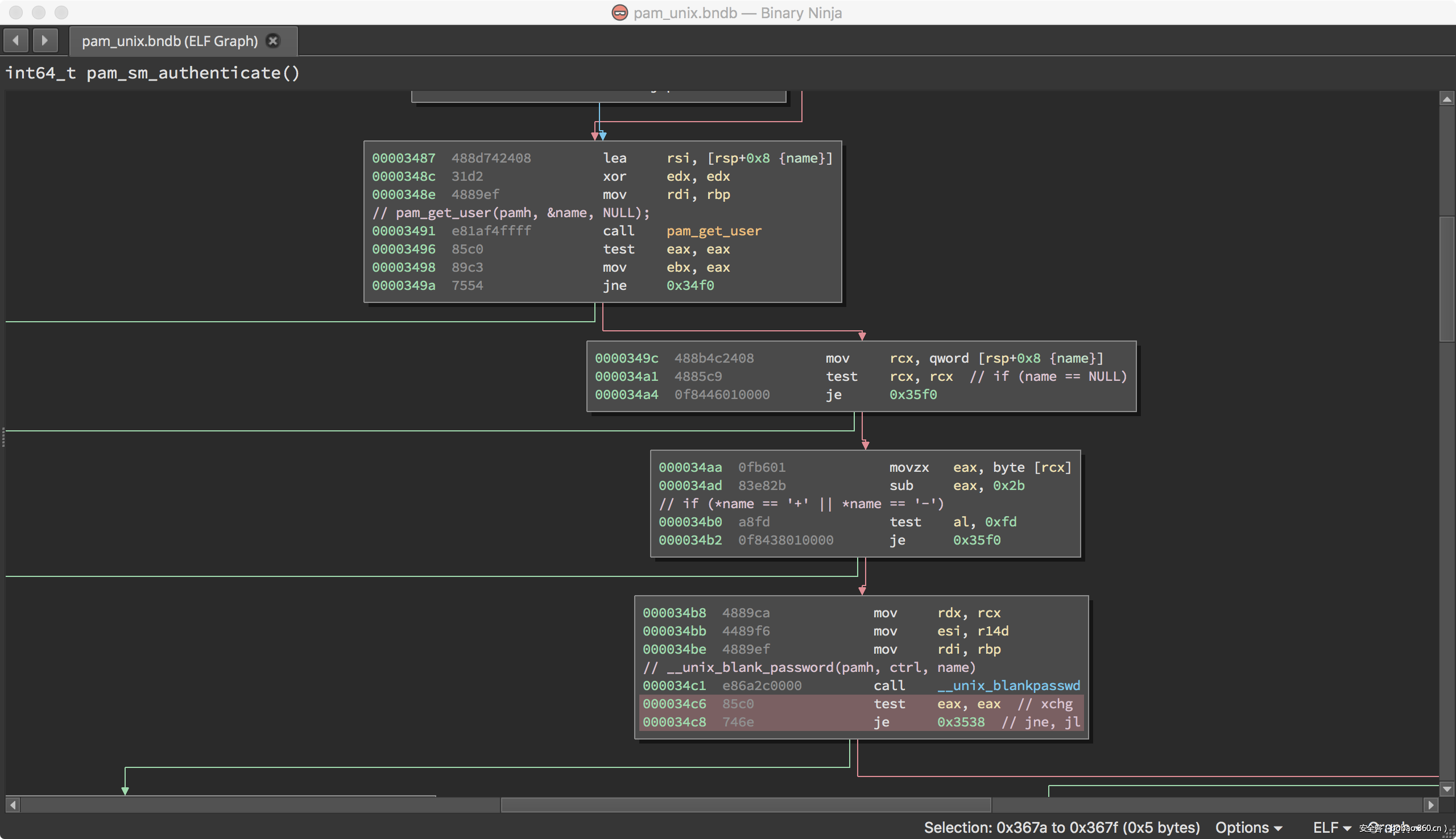
Task: Close the pam_unix.bndb ELF Graph tab
Action: 273,41
